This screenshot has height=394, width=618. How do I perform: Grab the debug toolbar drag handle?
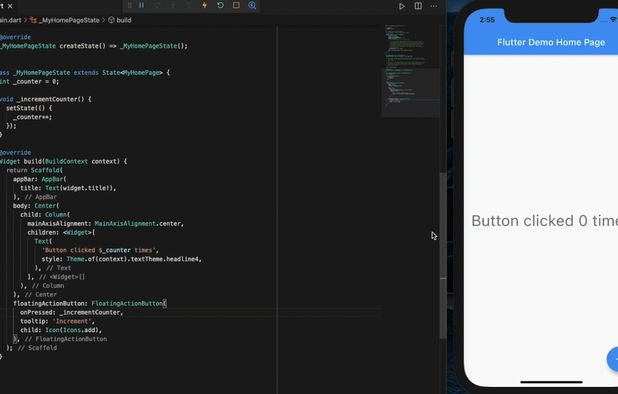coord(130,5)
